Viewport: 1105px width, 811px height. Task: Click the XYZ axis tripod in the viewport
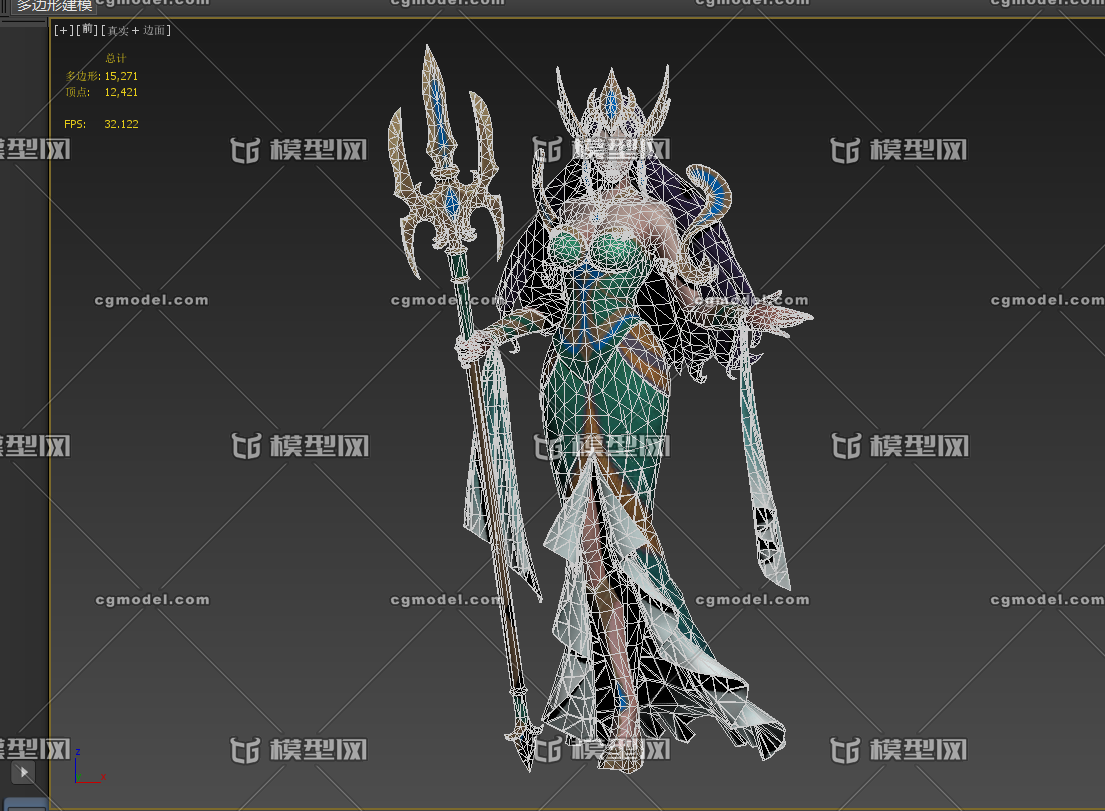[89, 767]
